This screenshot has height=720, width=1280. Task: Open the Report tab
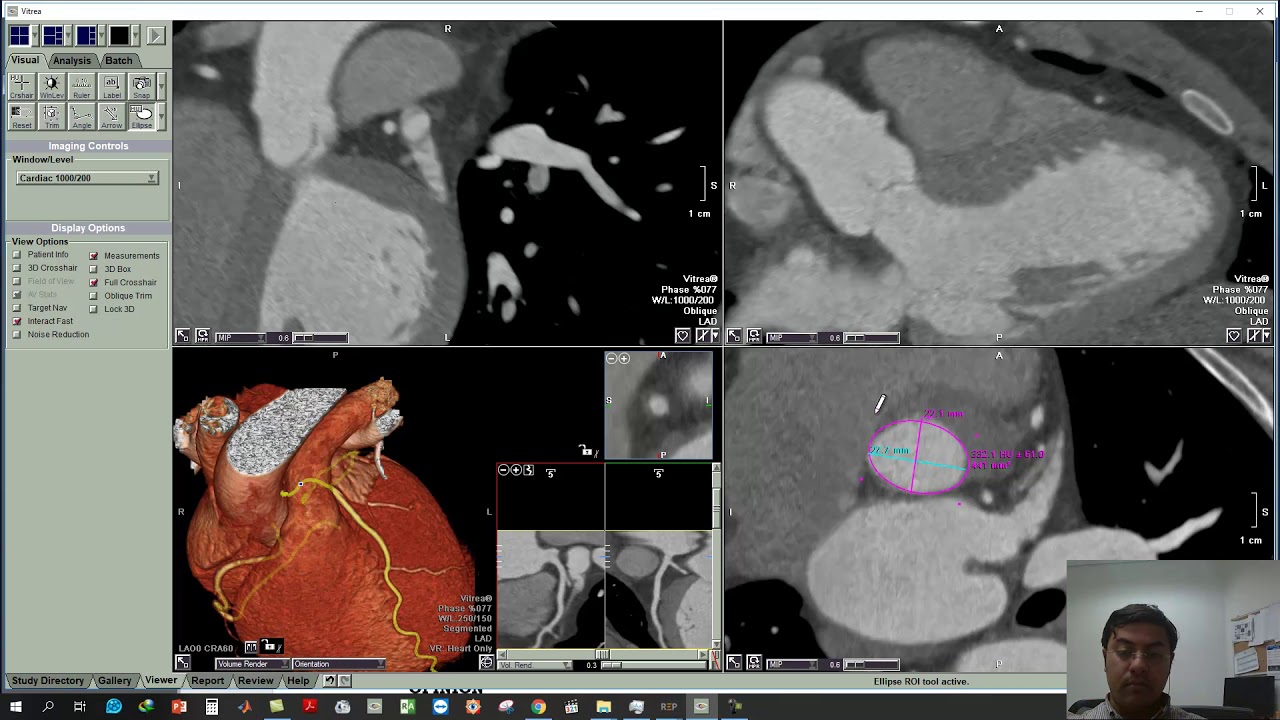coord(208,681)
